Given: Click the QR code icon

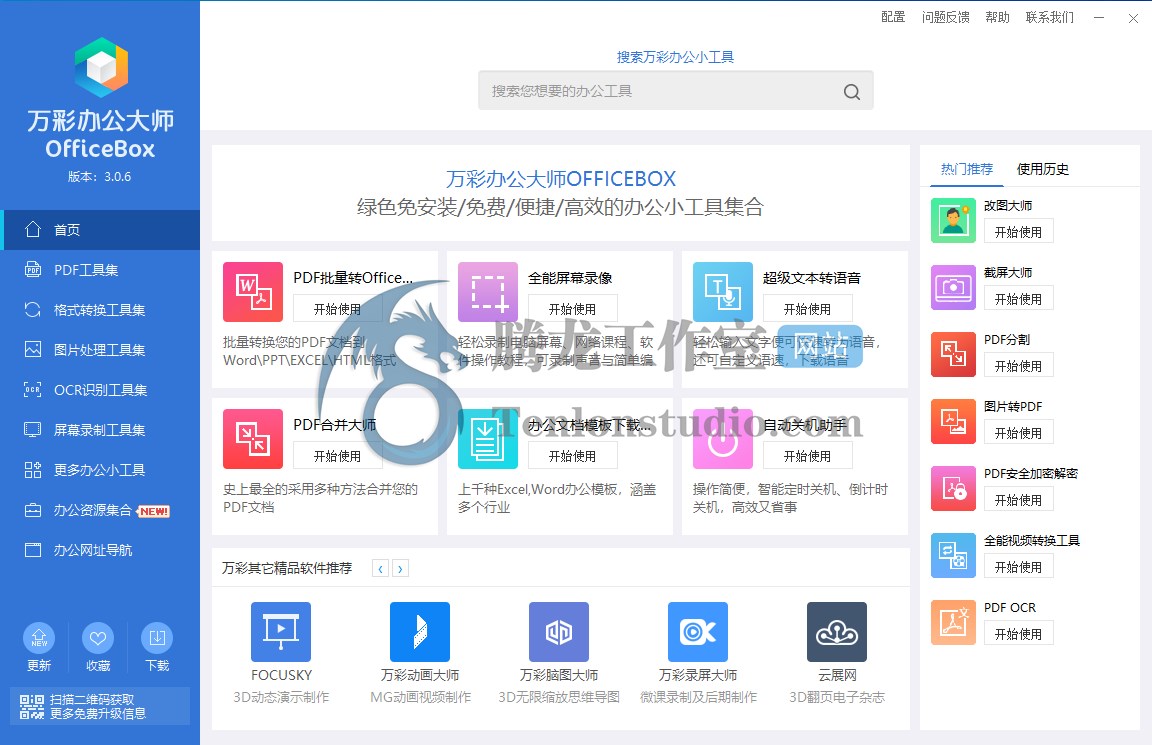Looking at the screenshot, I should (32, 706).
